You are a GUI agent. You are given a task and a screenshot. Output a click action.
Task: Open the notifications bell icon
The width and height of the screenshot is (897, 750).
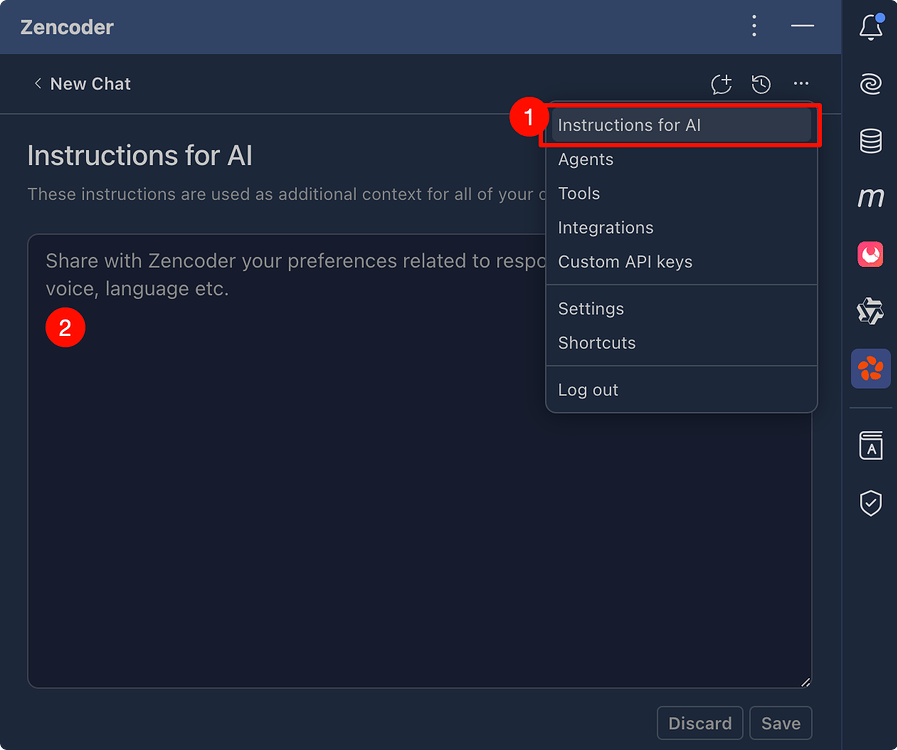(x=871, y=26)
